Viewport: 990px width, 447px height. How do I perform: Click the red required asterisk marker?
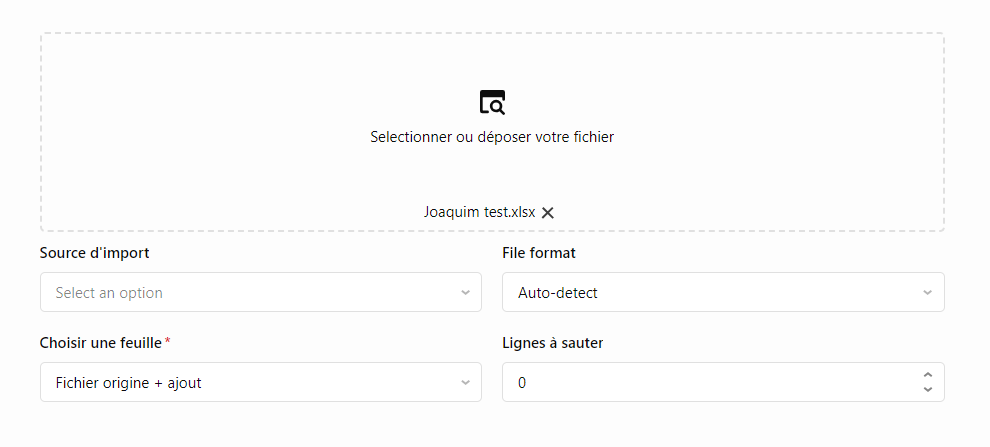168,342
